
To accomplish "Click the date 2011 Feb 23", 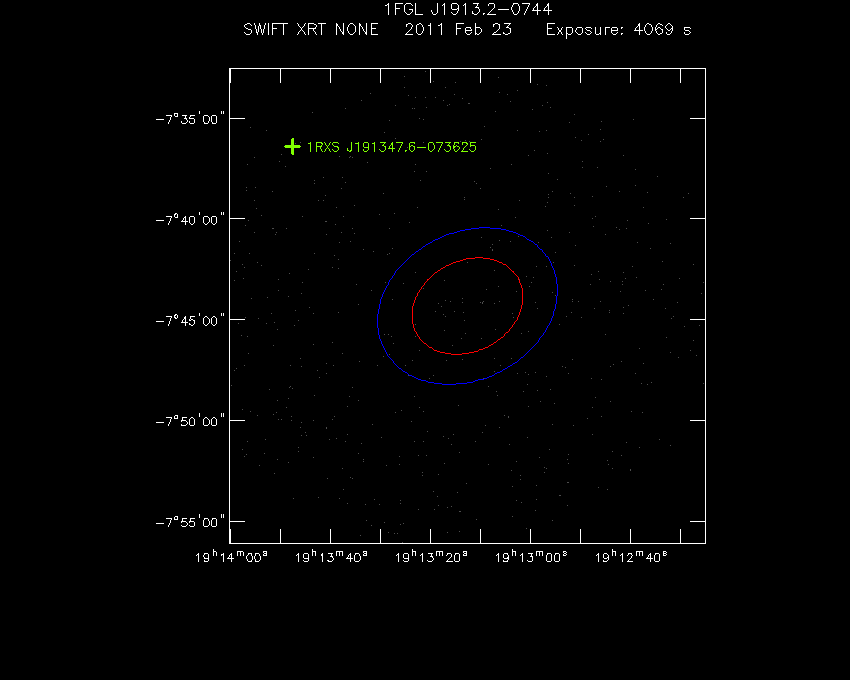I will pyautogui.click(x=458, y=29).
